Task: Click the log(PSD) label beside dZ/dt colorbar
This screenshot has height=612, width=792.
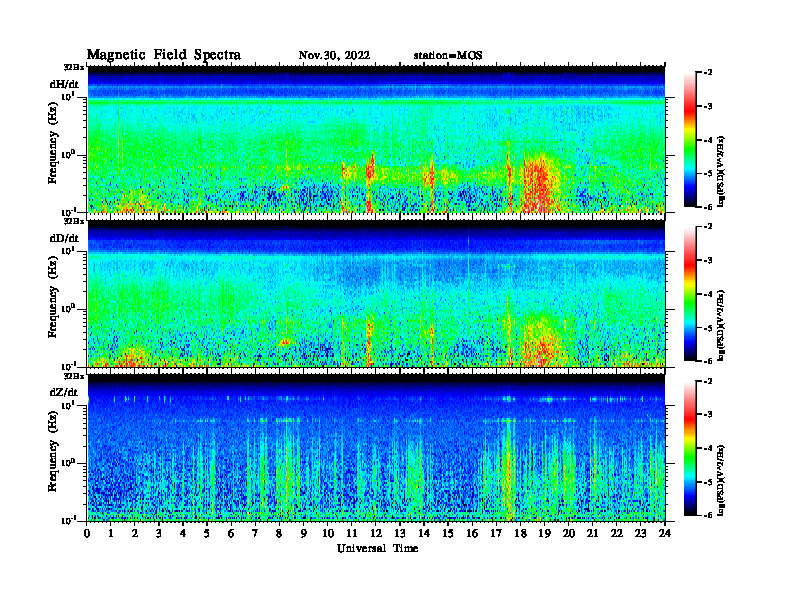Action: [x=721, y=480]
